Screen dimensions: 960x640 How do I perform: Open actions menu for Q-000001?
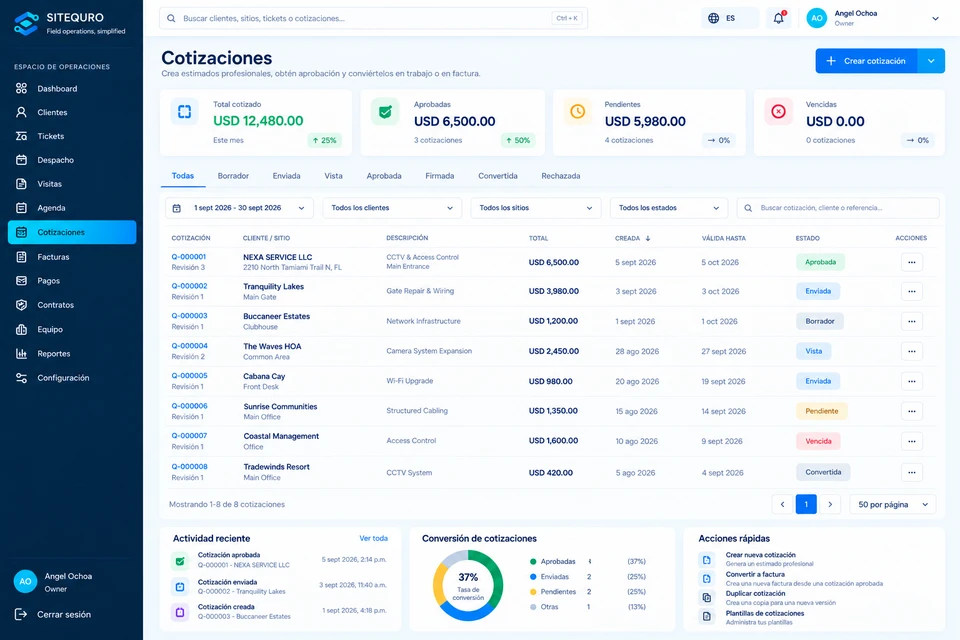tap(912, 262)
